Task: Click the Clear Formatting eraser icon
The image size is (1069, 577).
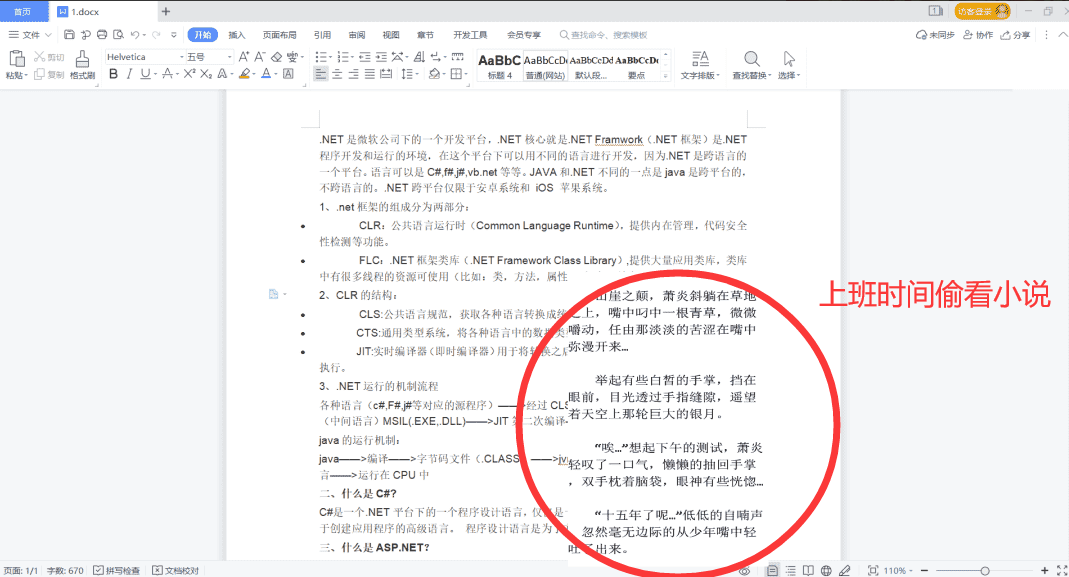Action: coord(276,57)
